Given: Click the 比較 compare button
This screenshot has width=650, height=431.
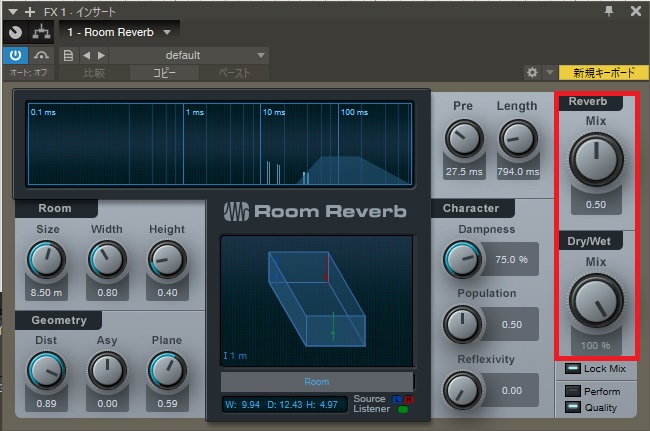Looking at the screenshot, I should [94, 73].
